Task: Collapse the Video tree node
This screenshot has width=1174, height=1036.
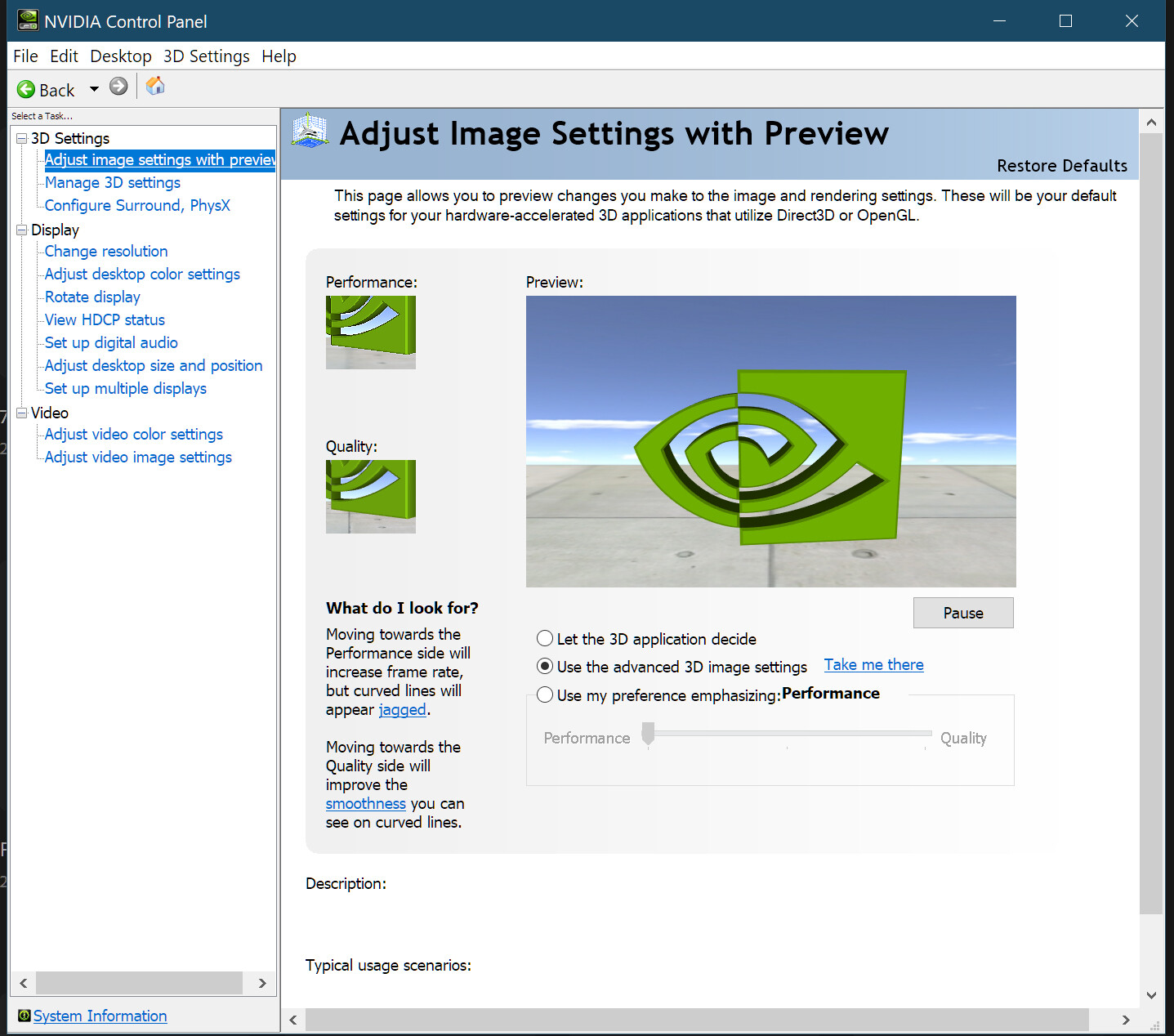Action: click(22, 413)
